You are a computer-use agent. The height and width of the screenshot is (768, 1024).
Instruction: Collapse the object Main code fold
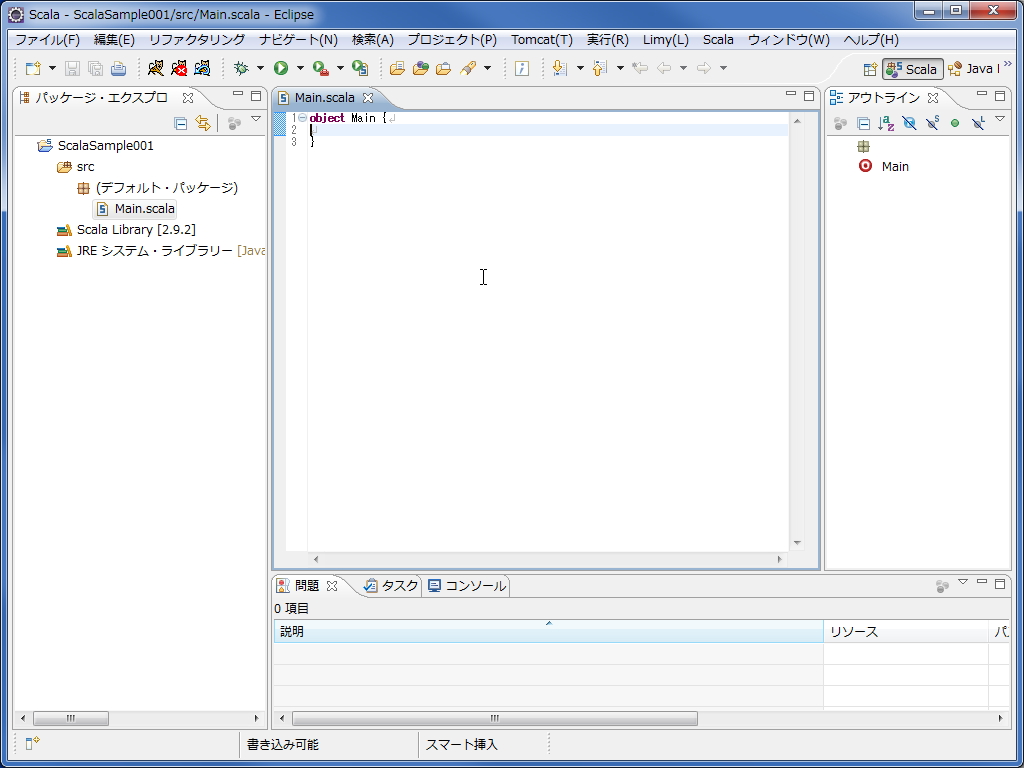302,118
